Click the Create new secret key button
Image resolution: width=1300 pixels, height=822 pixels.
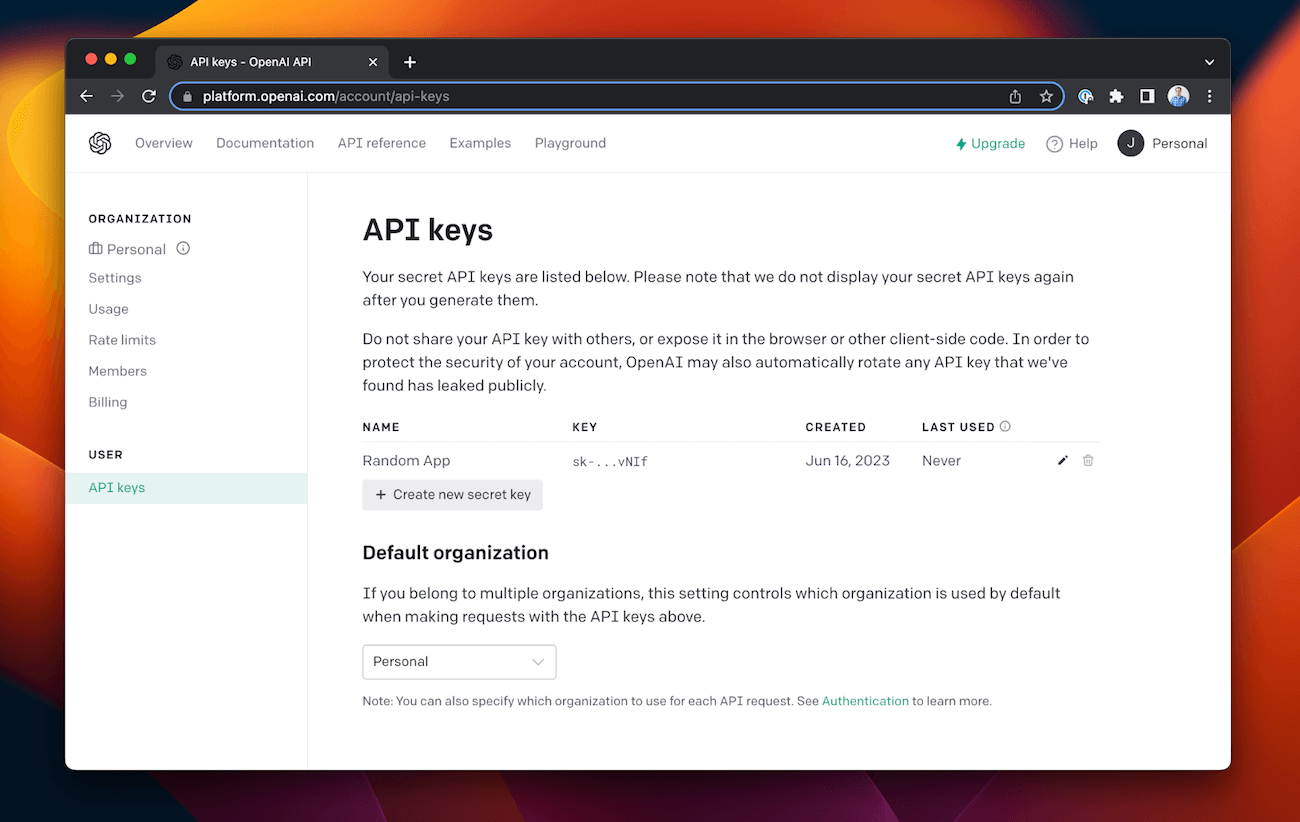point(452,495)
